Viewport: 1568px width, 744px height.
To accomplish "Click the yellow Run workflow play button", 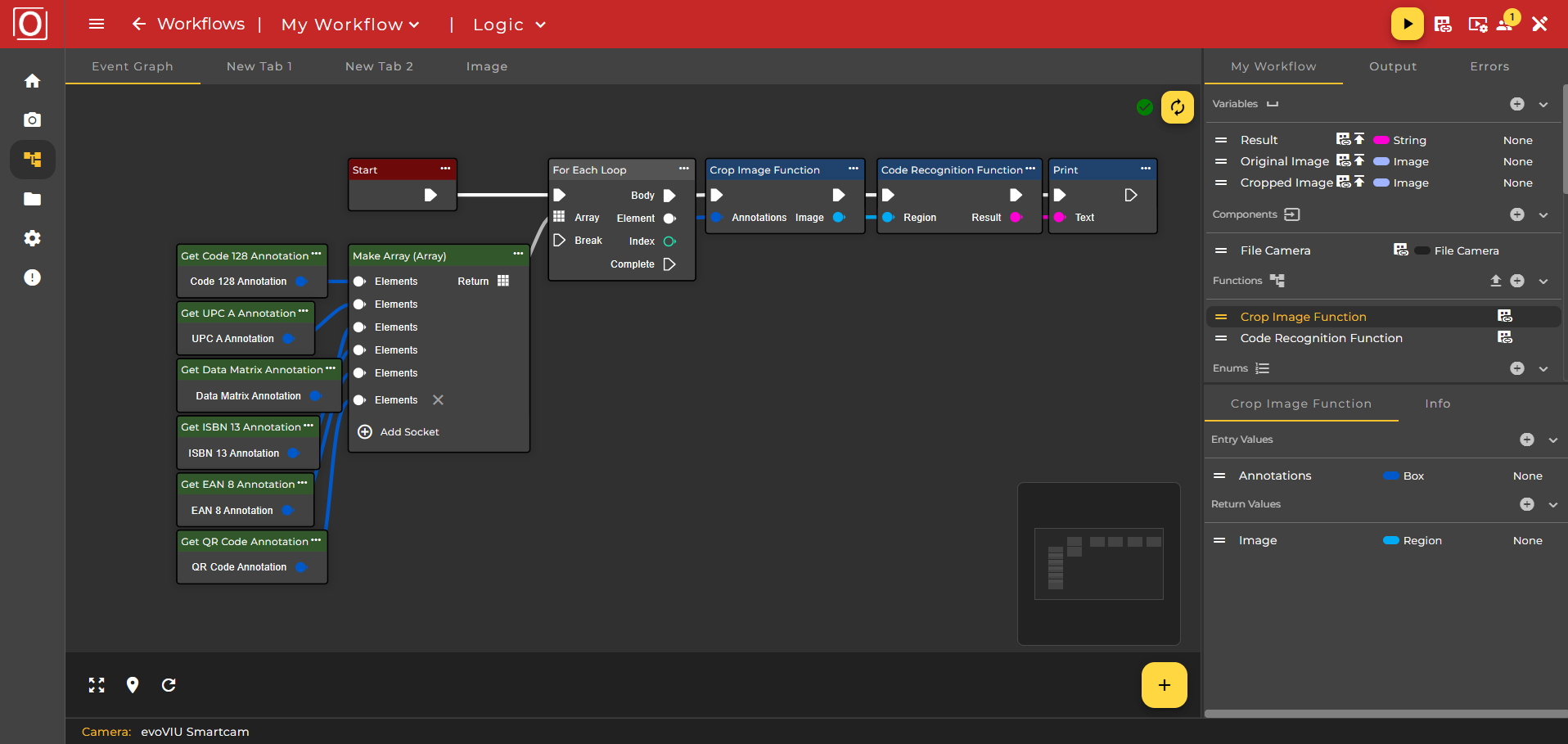I will [x=1407, y=25].
